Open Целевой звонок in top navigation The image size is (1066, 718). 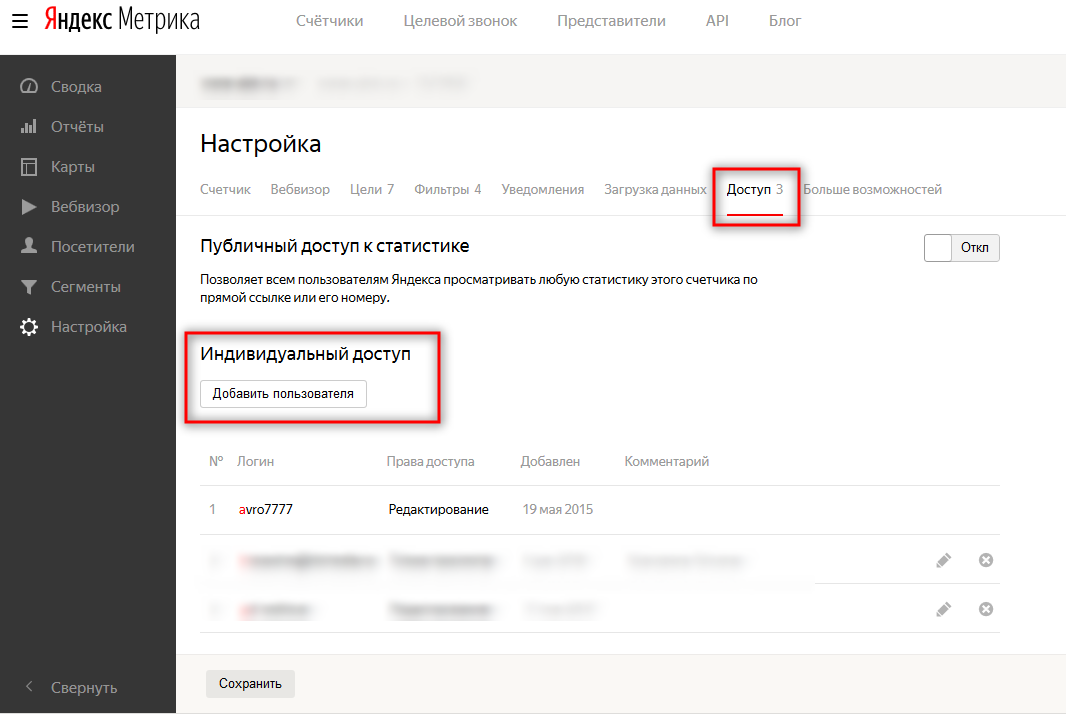460,21
